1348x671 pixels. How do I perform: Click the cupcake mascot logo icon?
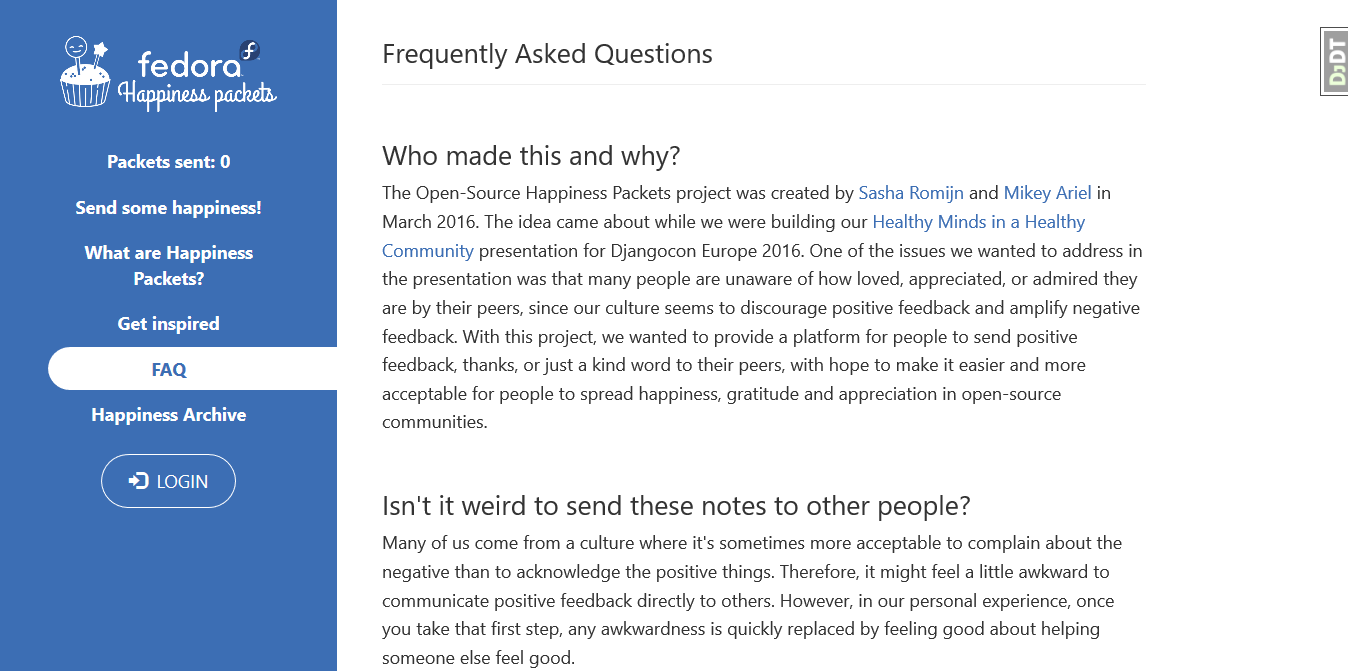pos(85,72)
